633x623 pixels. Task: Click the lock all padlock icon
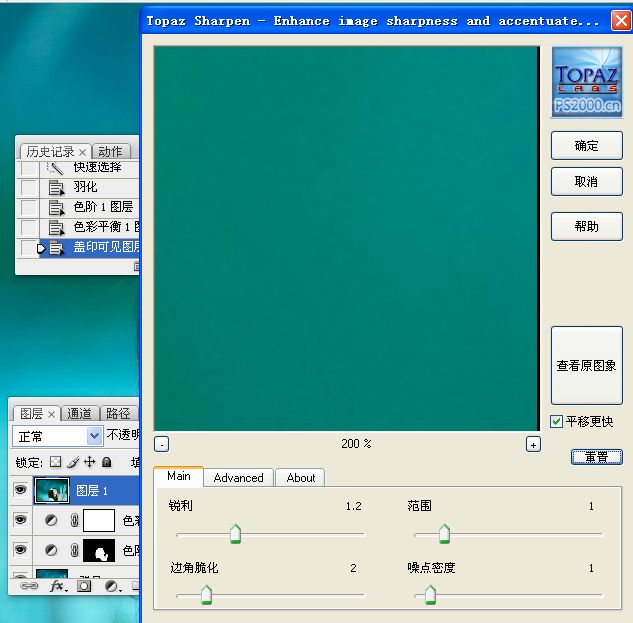(x=106, y=462)
